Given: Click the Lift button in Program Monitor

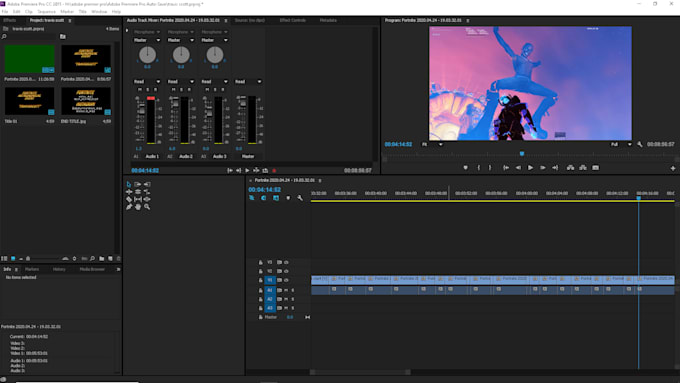Looking at the screenshot, I should pyautogui.click(x=570, y=167).
